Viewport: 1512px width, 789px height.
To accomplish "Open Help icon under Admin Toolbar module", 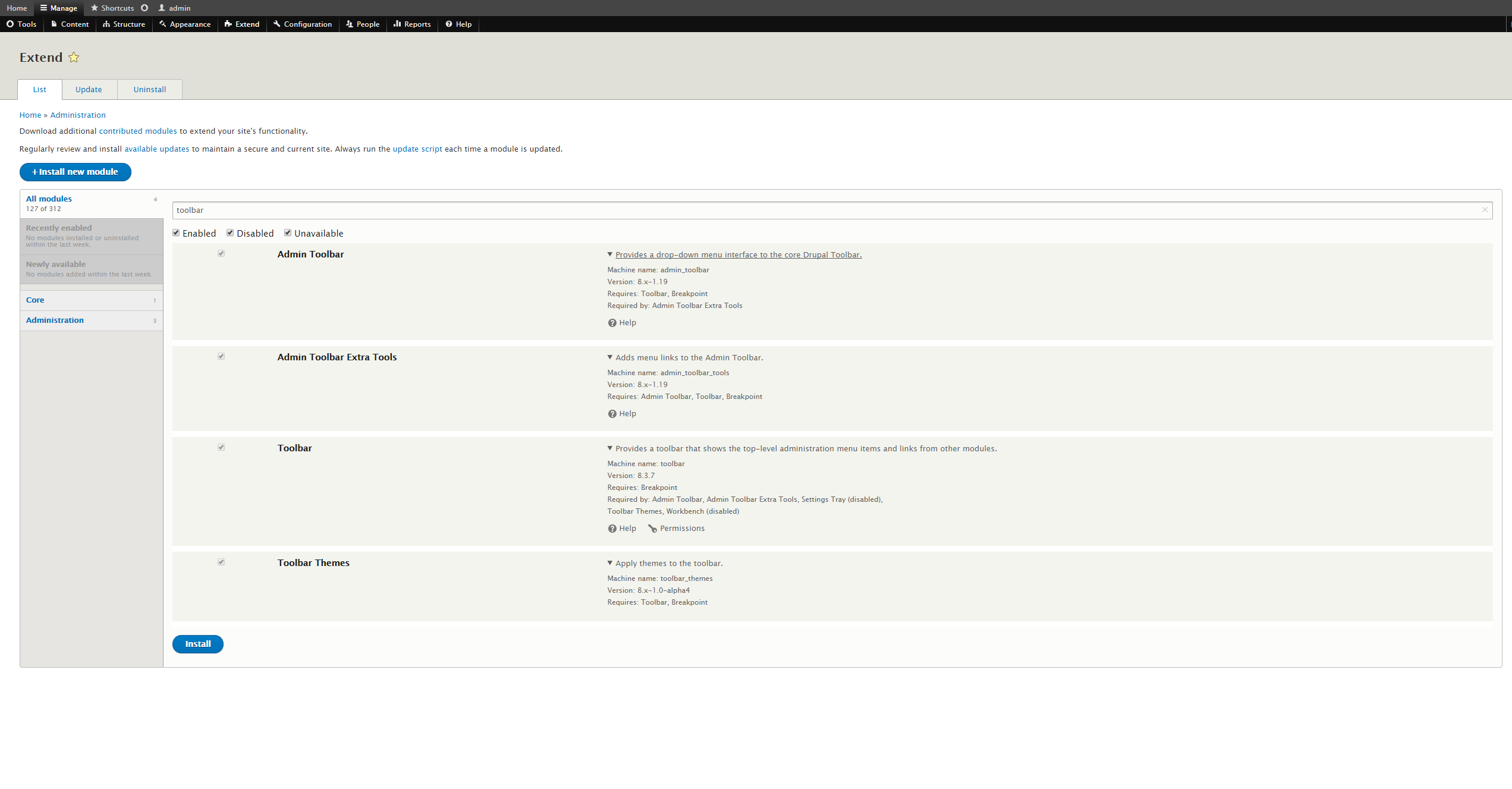I will [612, 323].
